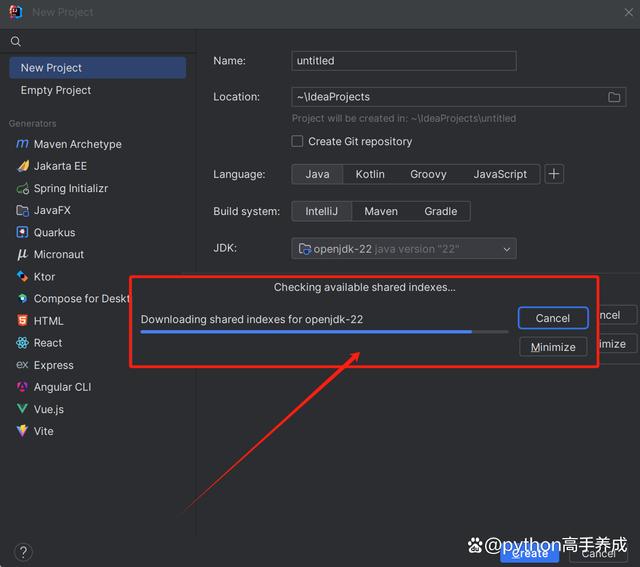Viewport: 640px width, 567px height.
Task: Click the HTML5 generator icon
Action: click(x=22, y=321)
